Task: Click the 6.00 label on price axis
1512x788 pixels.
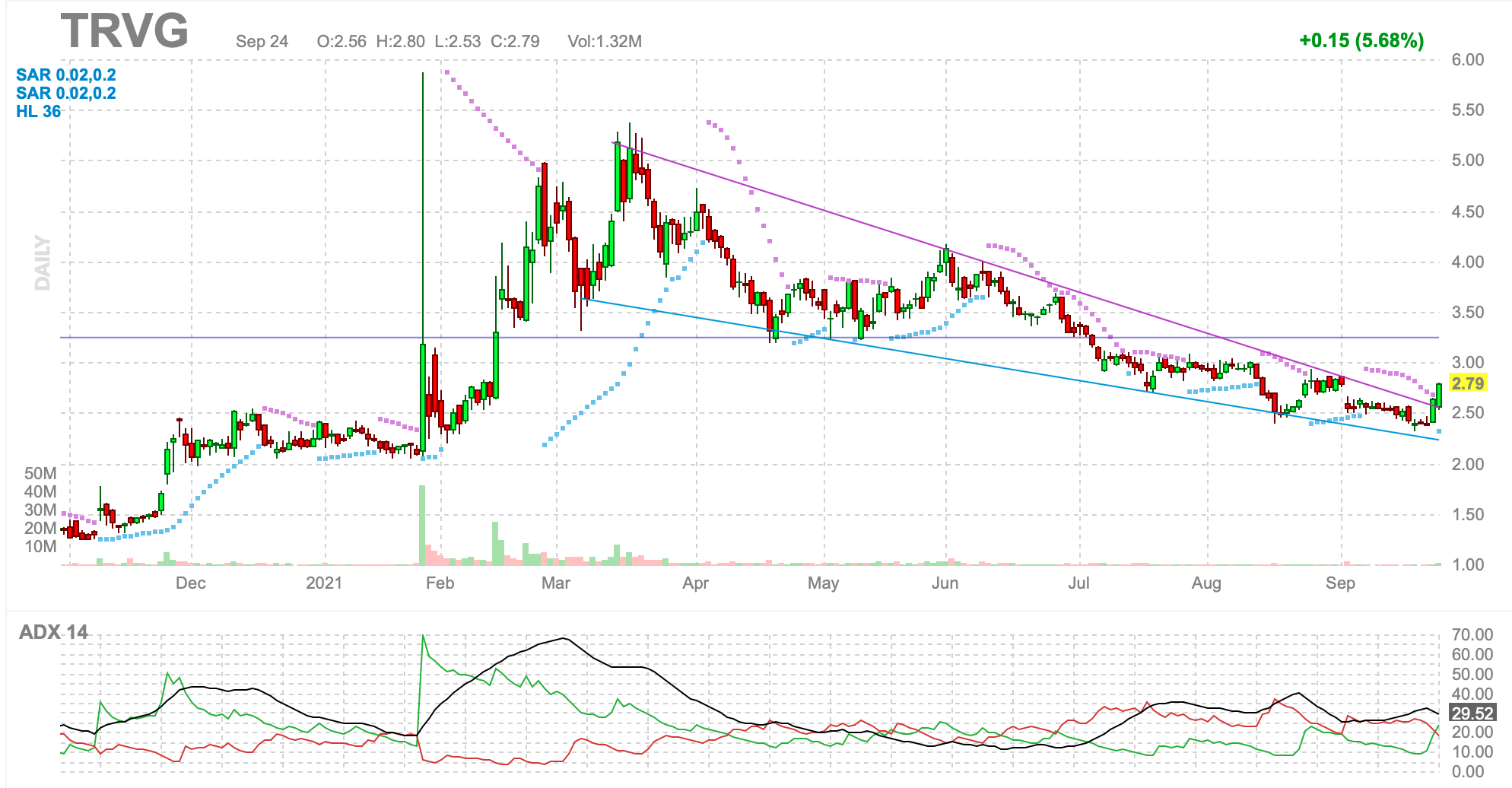Action: pos(1467,60)
